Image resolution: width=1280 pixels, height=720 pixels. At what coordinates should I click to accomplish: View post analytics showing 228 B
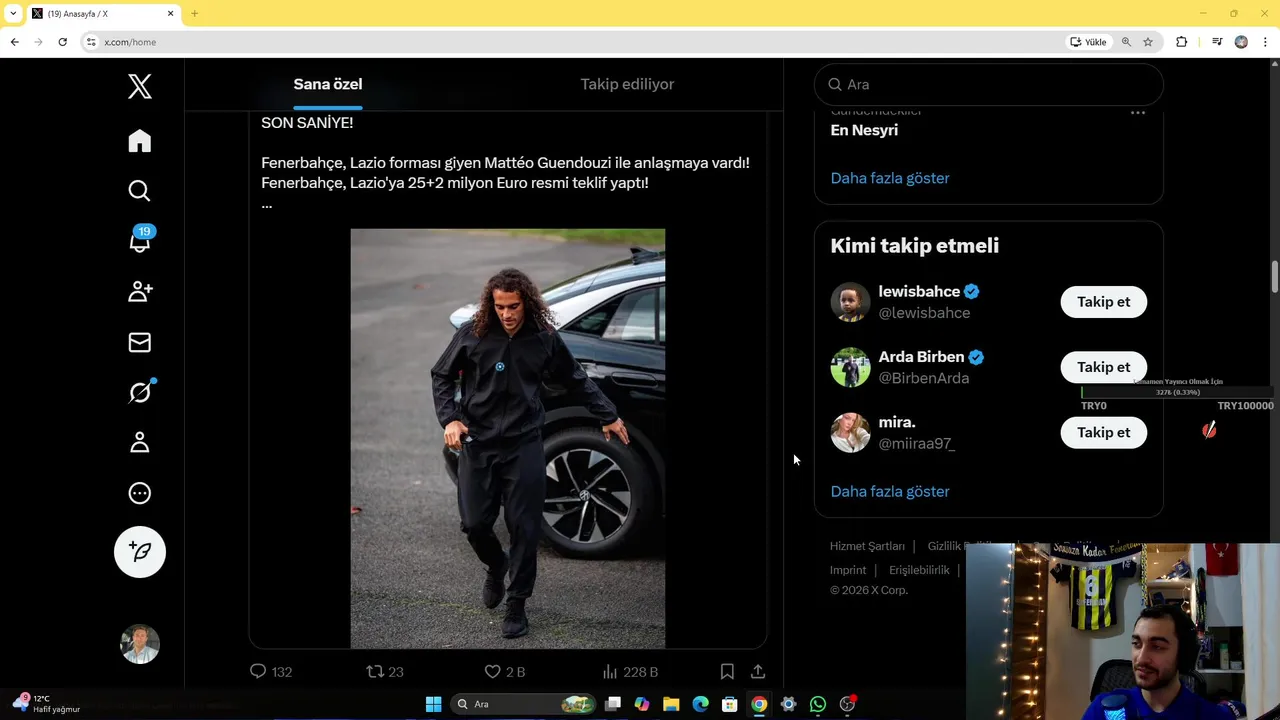[x=630, y=672]
